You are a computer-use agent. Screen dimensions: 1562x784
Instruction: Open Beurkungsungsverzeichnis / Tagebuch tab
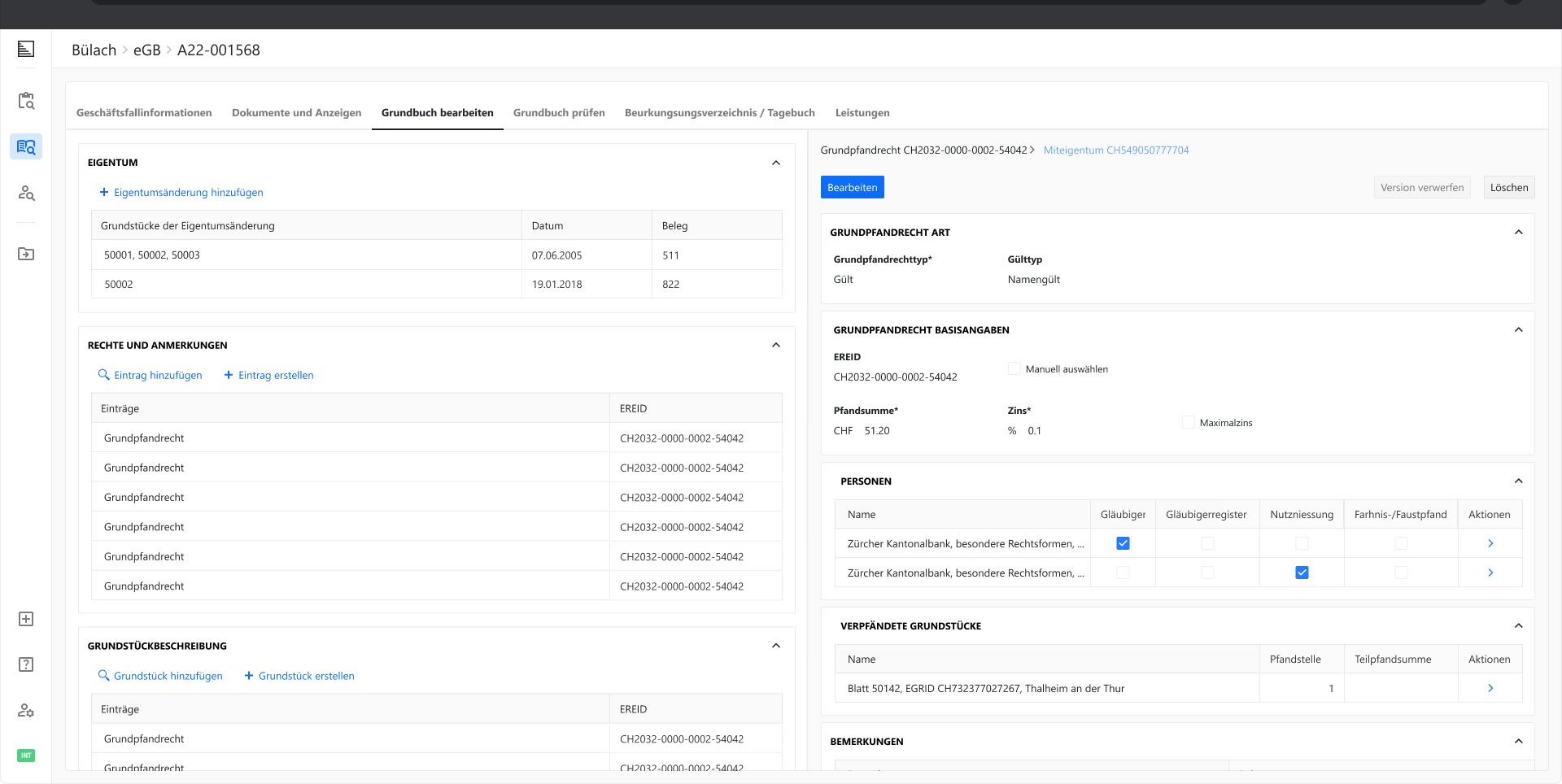(720, 112)
